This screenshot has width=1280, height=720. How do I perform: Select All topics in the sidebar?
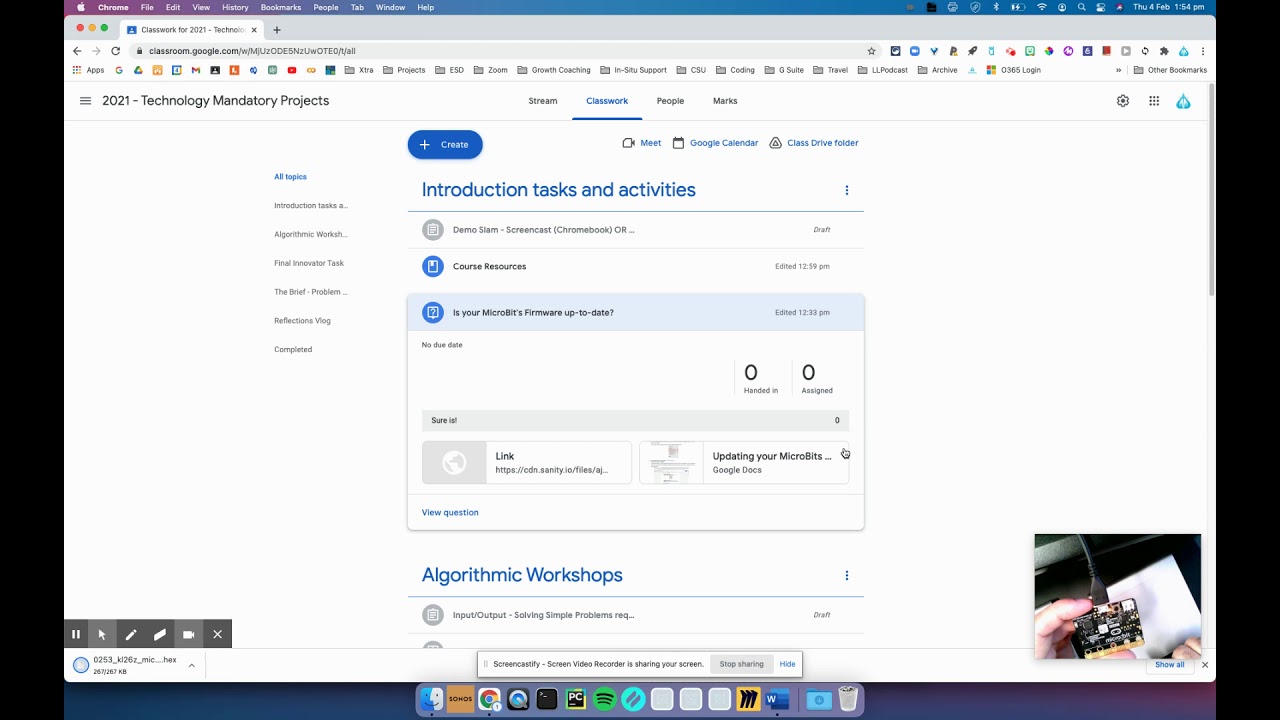tap(290, 177)
